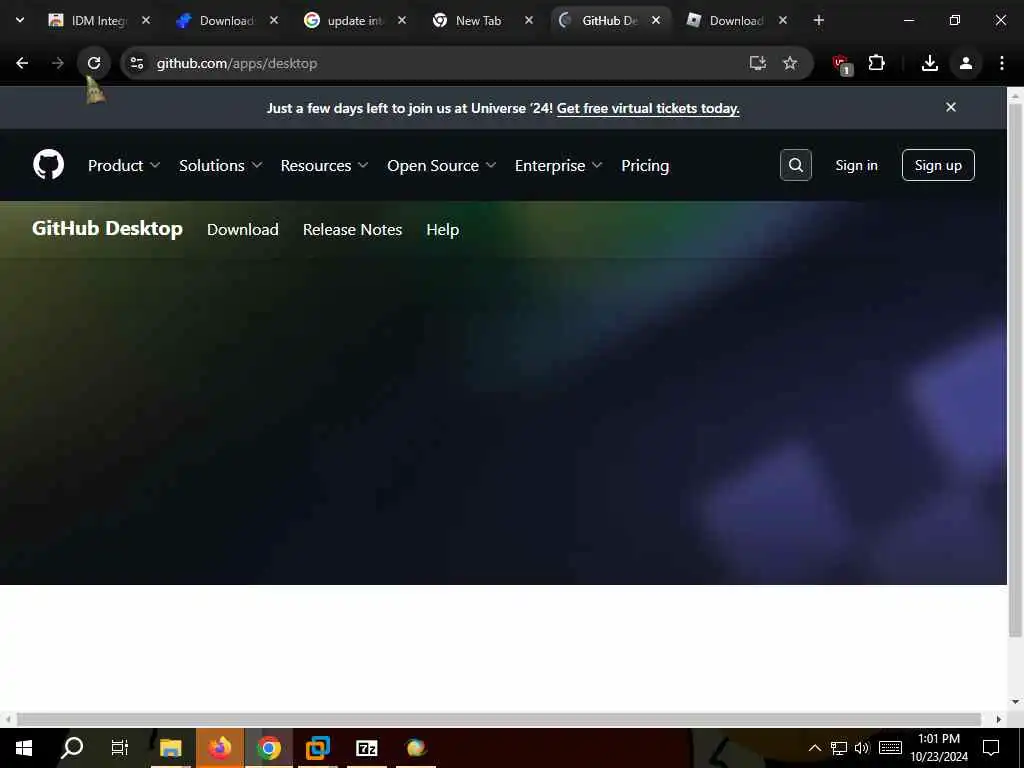Click the vertical scrollbar thumb
The height and width of the screenshot is (768, 1024).
(1015, 369)
